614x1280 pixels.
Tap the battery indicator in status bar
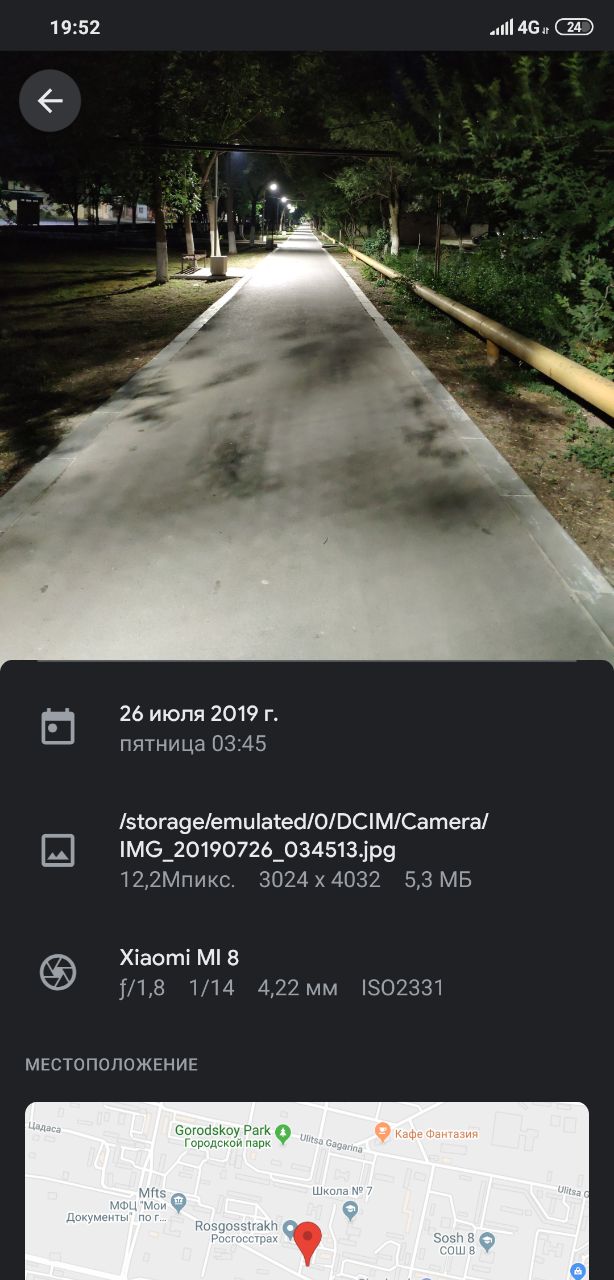point(574,27)
